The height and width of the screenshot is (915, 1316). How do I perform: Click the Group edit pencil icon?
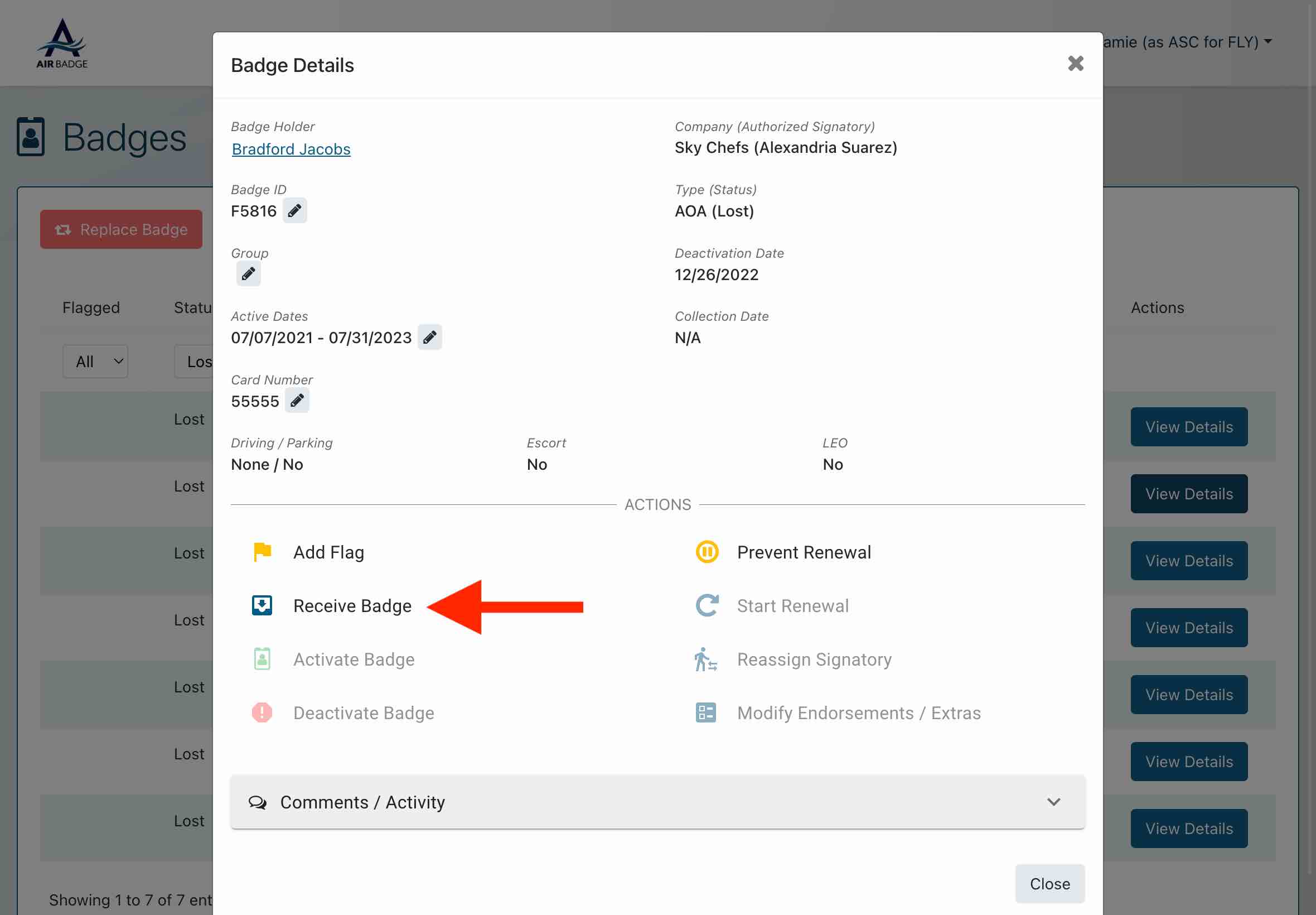point(248,274)
